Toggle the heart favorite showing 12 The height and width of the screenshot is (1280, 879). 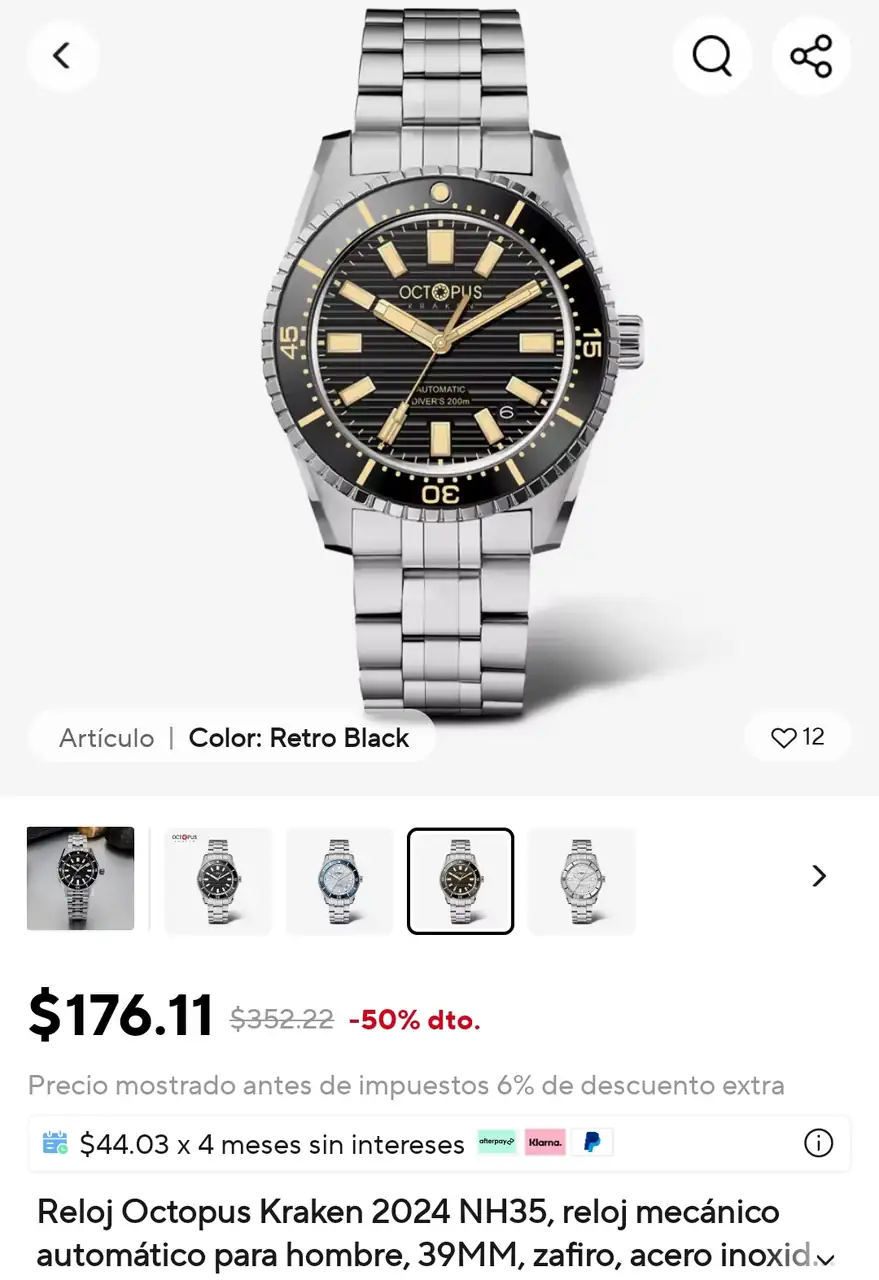(x=798, y=738)
